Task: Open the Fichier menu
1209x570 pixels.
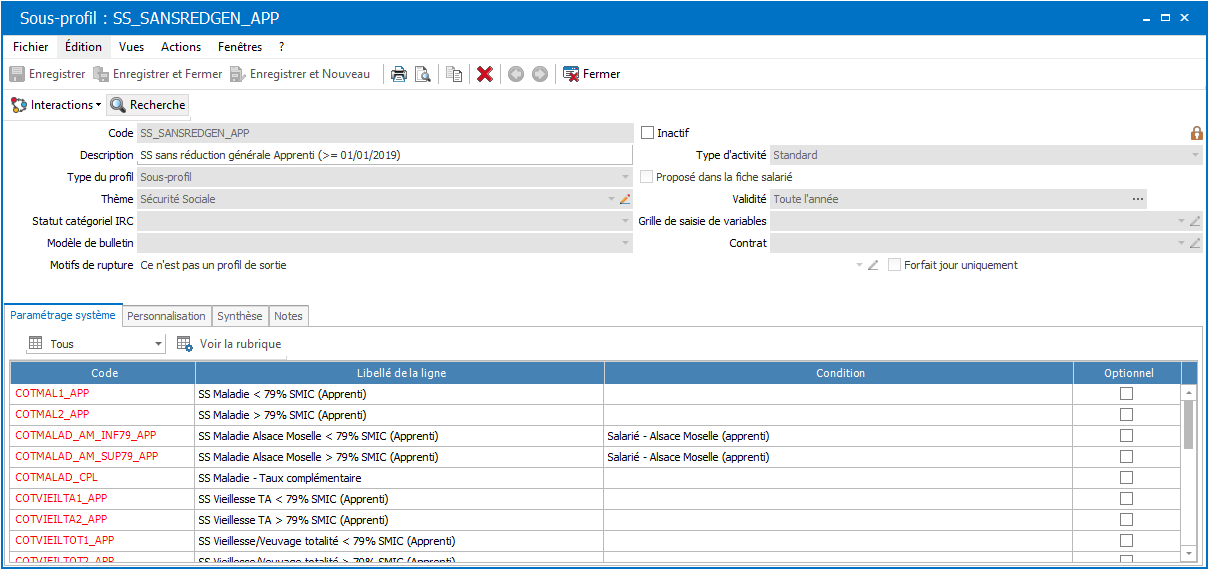Action: coord(31,47)
